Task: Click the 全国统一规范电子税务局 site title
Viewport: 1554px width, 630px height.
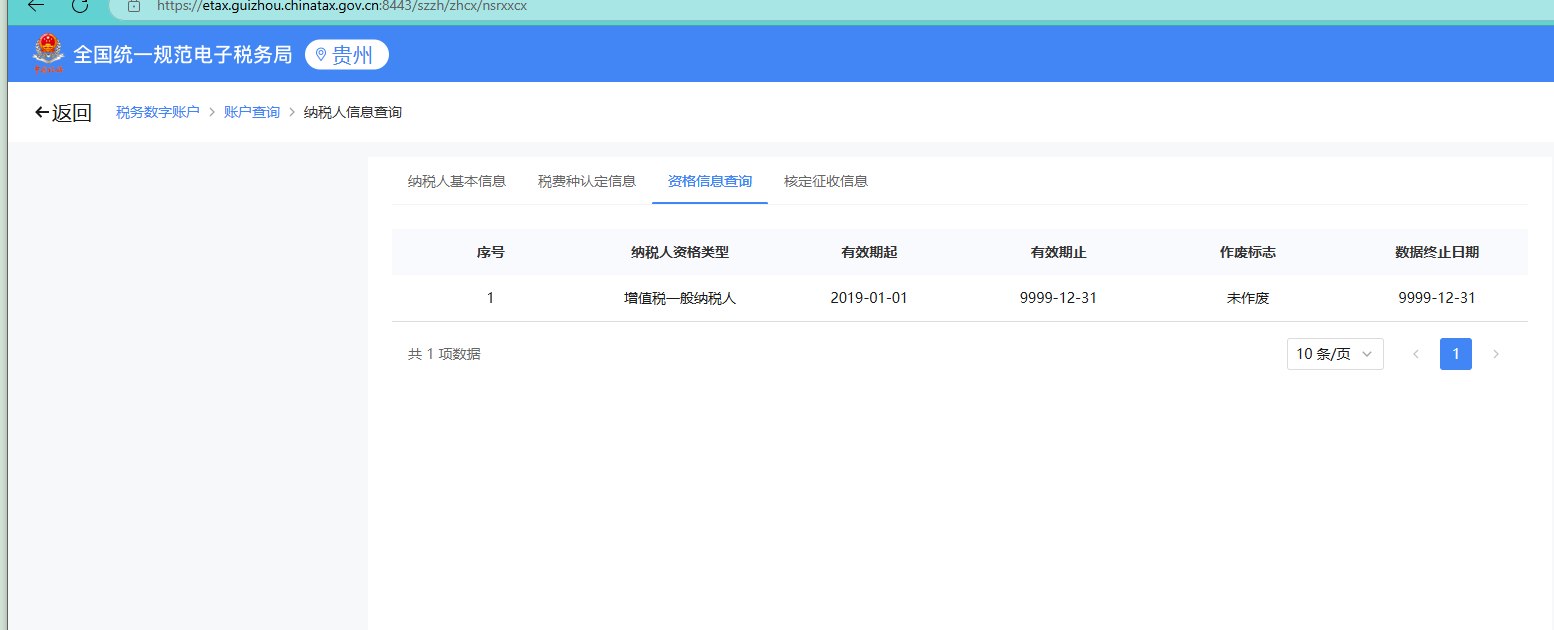Action: pos(183,55)
